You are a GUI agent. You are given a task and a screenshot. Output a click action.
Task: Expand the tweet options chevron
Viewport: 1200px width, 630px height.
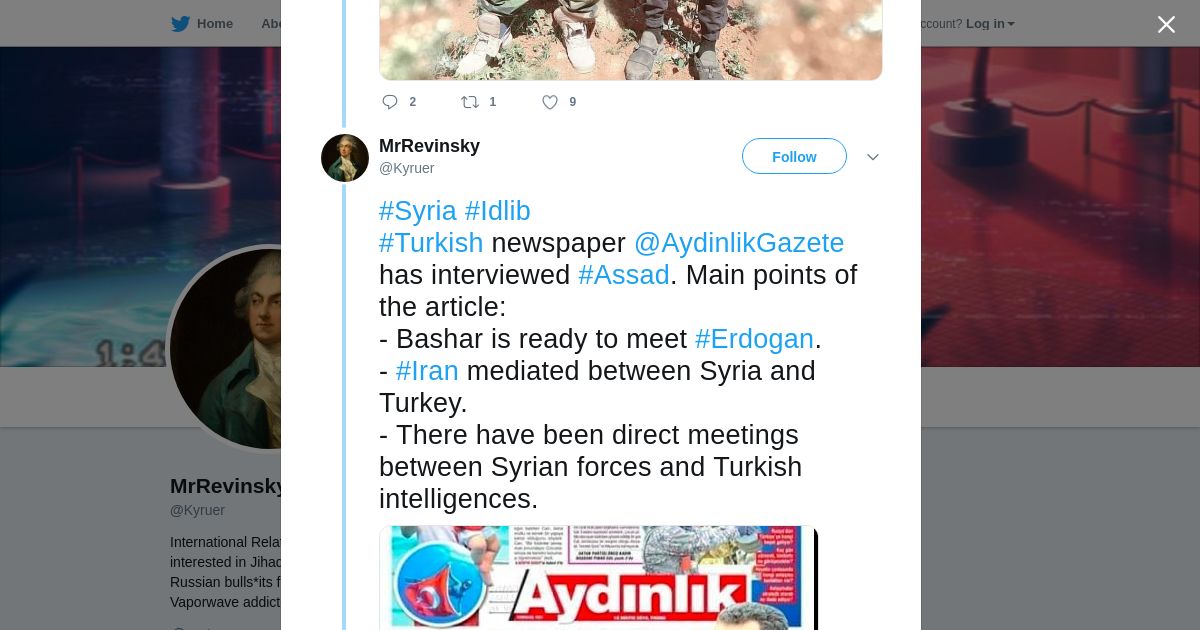click(872, 157)
